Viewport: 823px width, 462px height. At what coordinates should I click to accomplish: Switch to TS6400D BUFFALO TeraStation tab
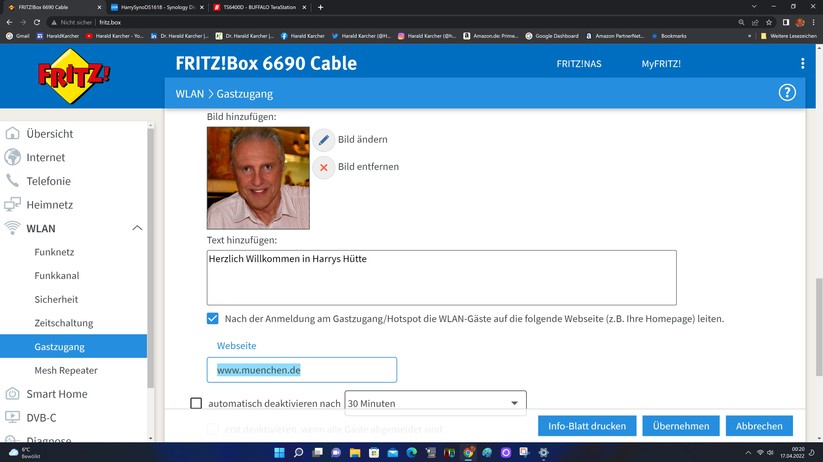pyautogui.click(x=259, y=7)
